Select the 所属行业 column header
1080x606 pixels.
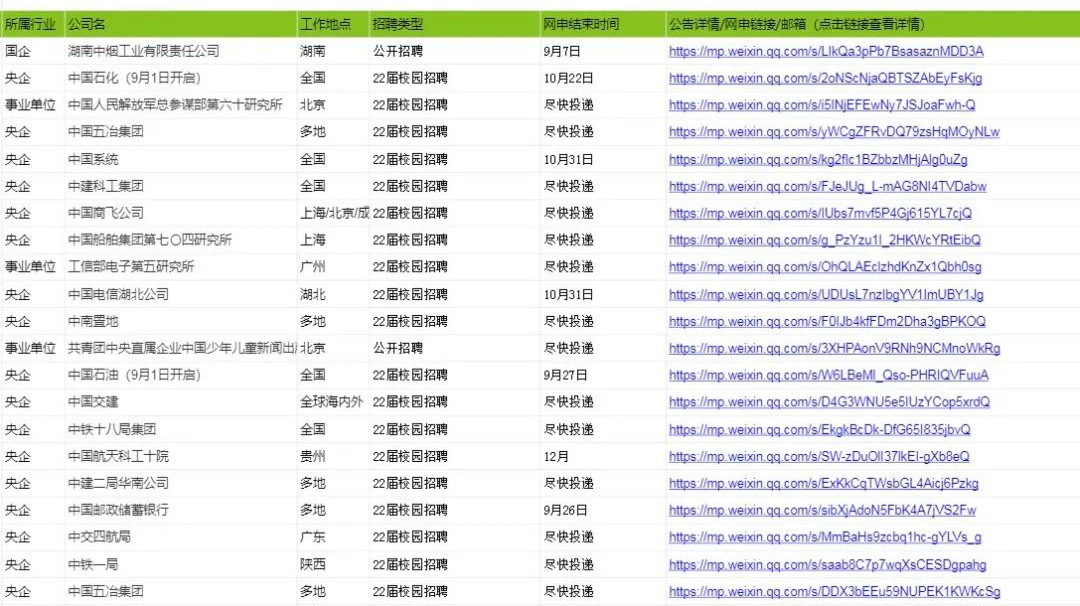click(32, 24)
